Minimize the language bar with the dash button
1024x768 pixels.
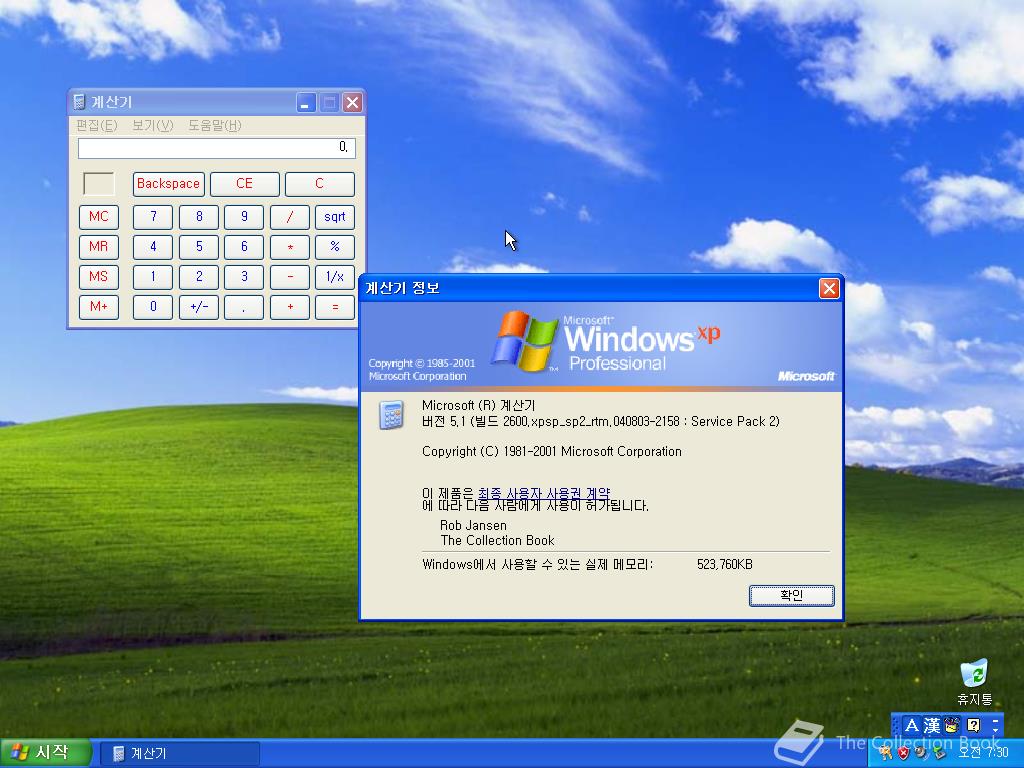tap(995, 720)
